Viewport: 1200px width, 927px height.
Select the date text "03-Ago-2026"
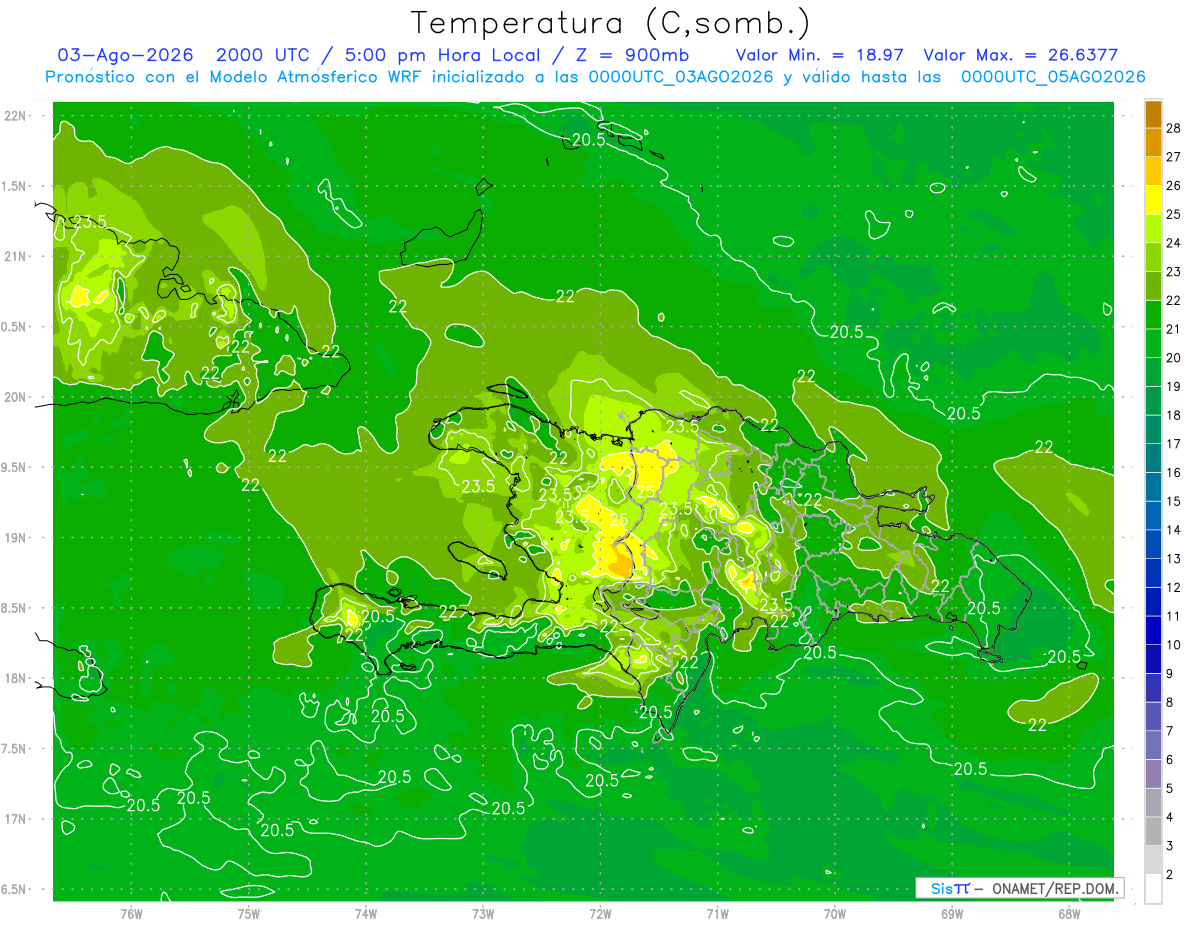point(125,55)
